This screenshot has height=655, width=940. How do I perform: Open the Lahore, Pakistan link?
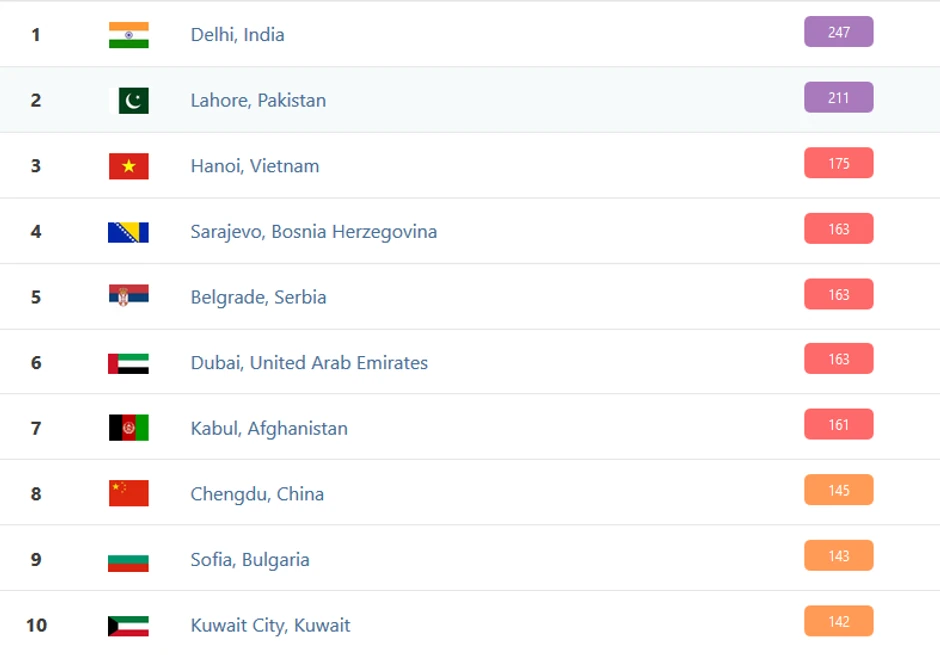coord(258,100)
